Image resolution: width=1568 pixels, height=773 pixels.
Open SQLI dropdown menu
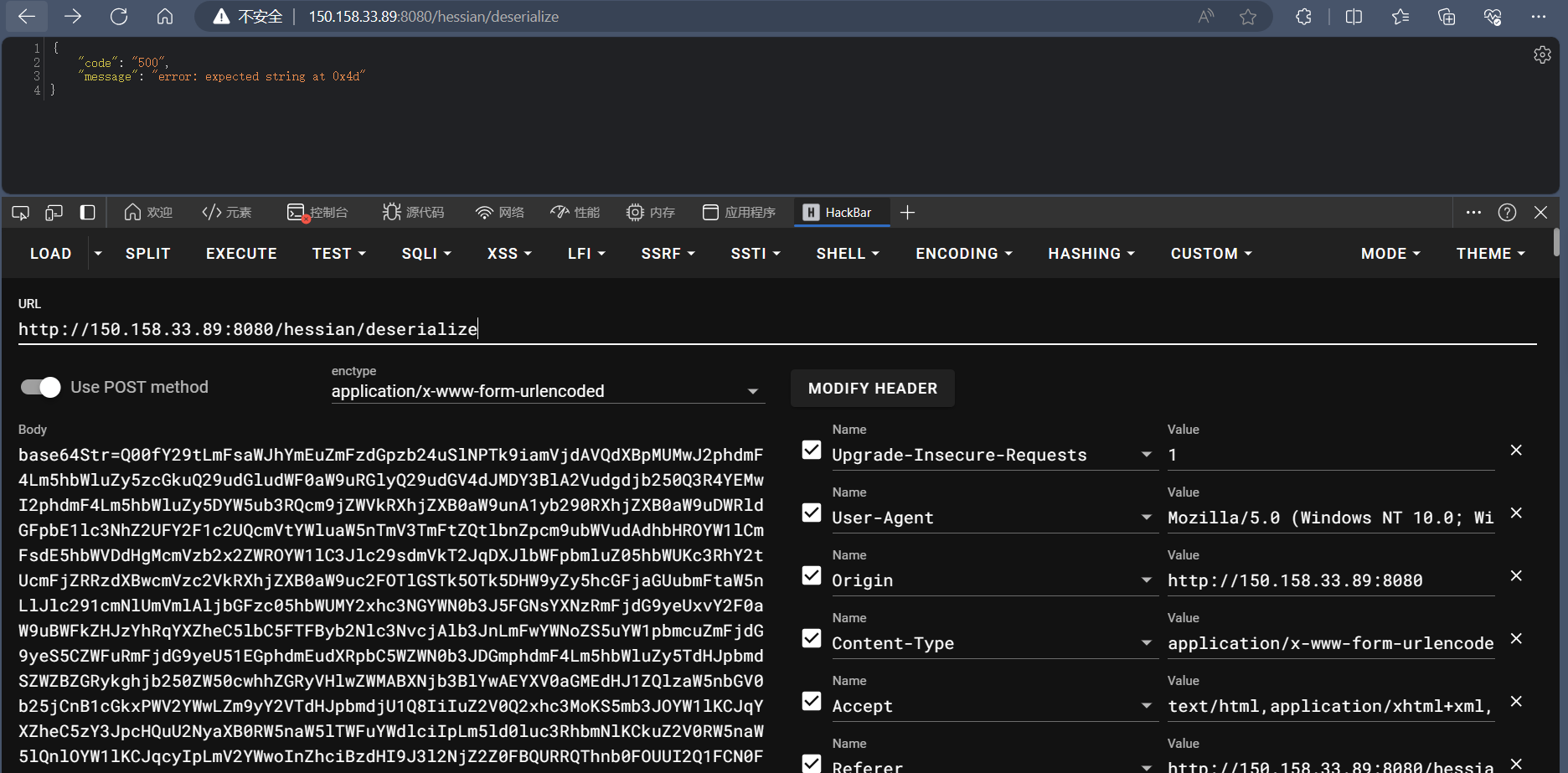[426, 253]
